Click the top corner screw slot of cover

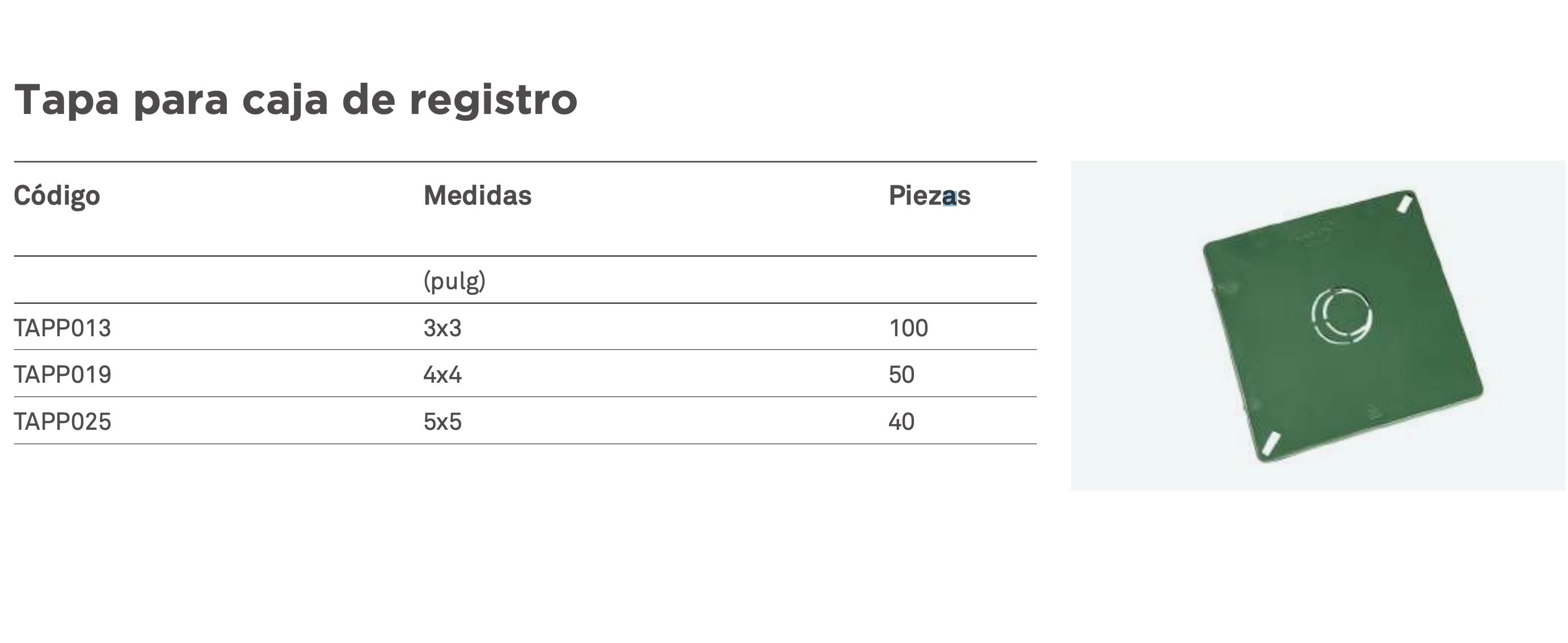[1404, 203]
